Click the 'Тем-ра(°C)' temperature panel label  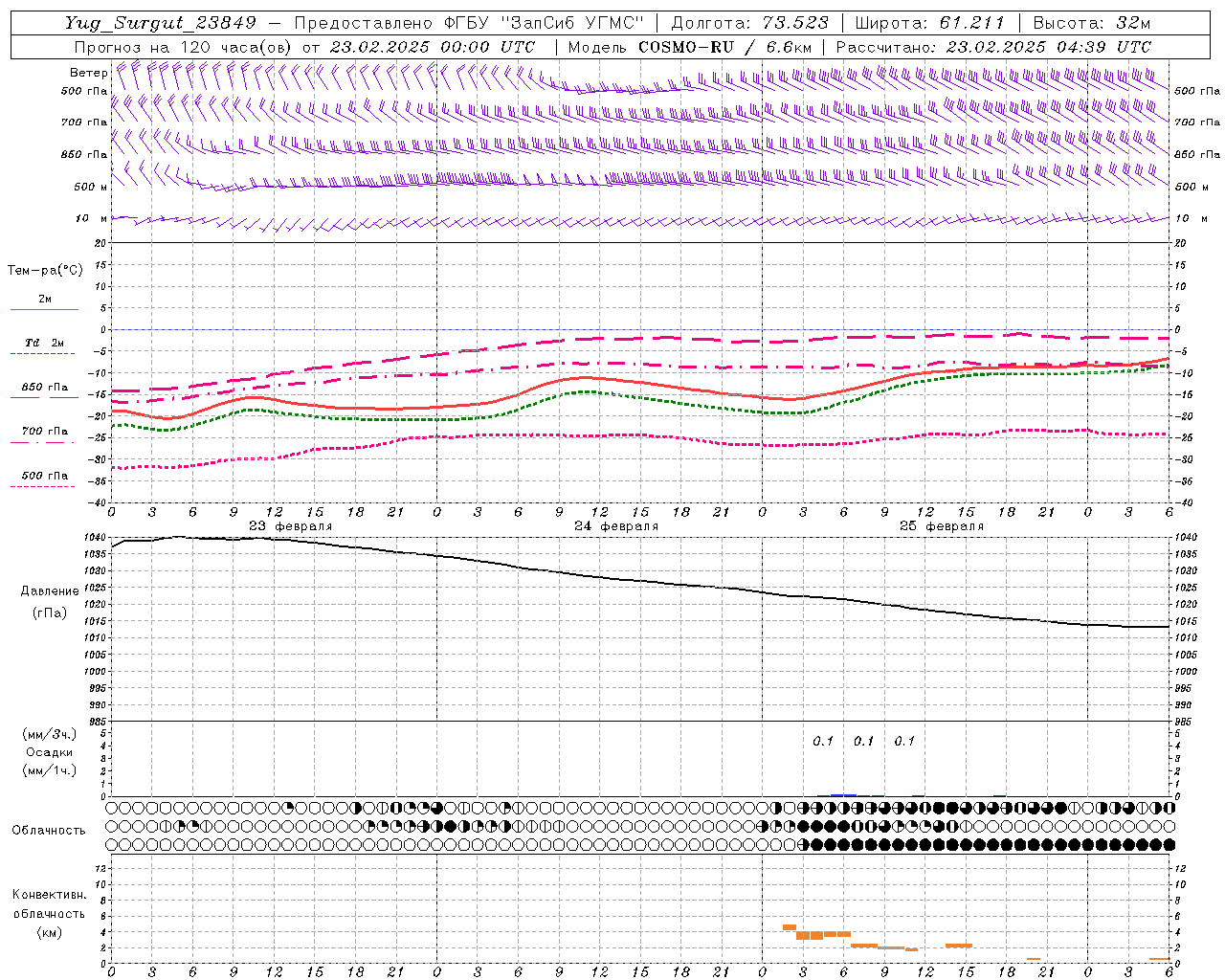point(45,271)
